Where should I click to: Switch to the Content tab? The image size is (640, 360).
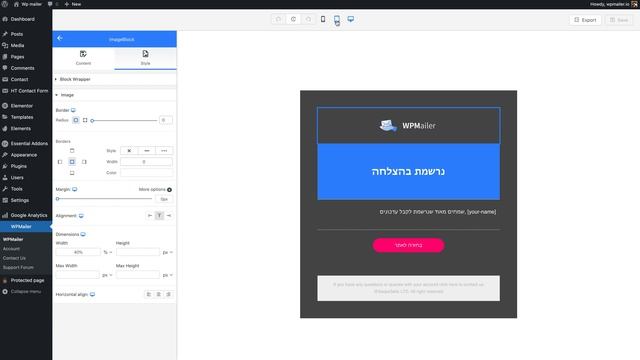pos(83,58)
